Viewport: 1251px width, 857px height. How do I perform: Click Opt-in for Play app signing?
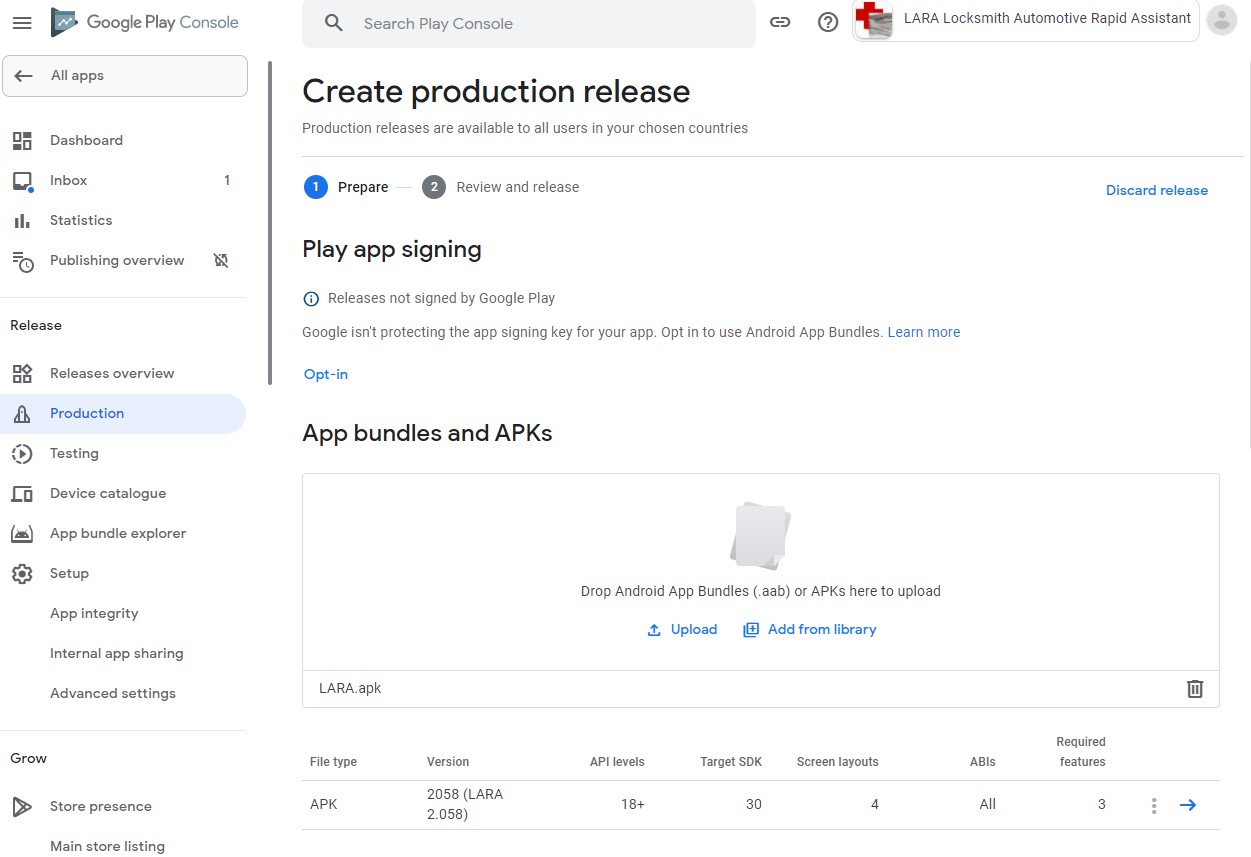point(326,374)
